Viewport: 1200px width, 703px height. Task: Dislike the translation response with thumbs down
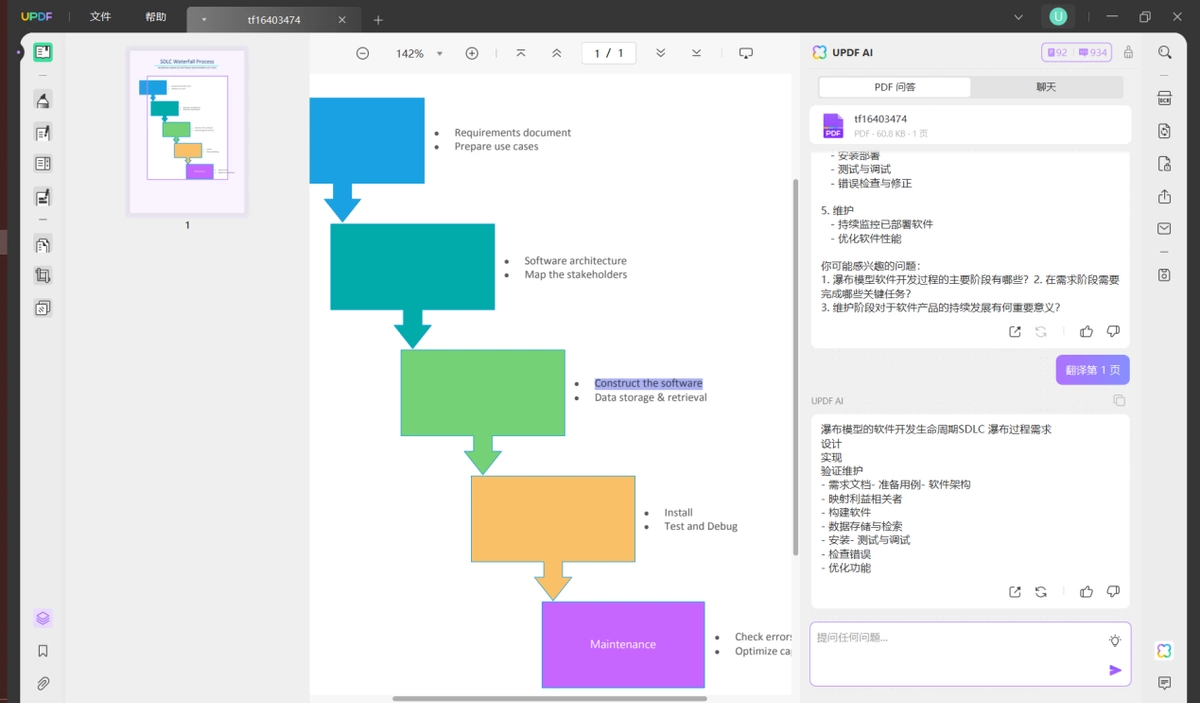[1113, 592]
